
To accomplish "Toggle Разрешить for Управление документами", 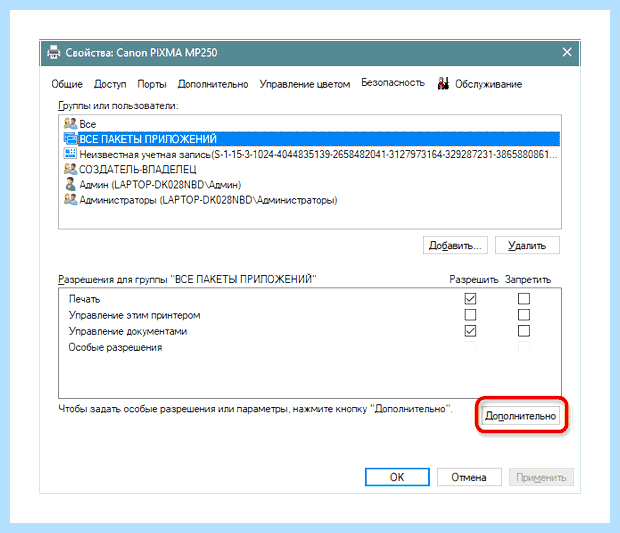I will tap(470, 331).
